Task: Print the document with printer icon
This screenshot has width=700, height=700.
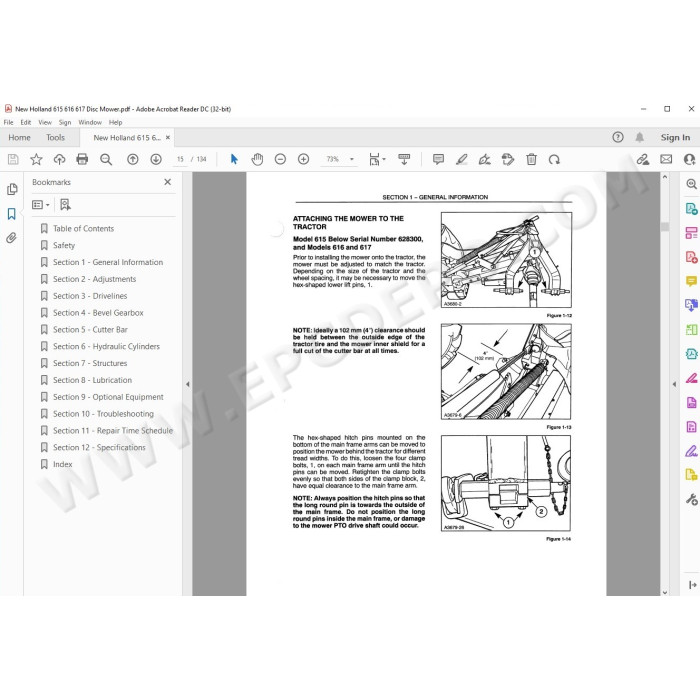Action: (82, 159)
